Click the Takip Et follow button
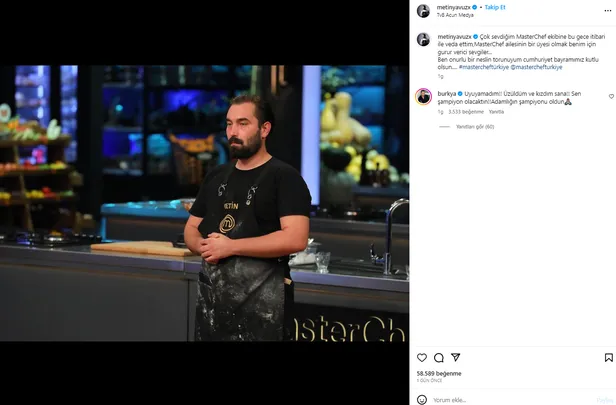616x405 pixels. point(495,7)
